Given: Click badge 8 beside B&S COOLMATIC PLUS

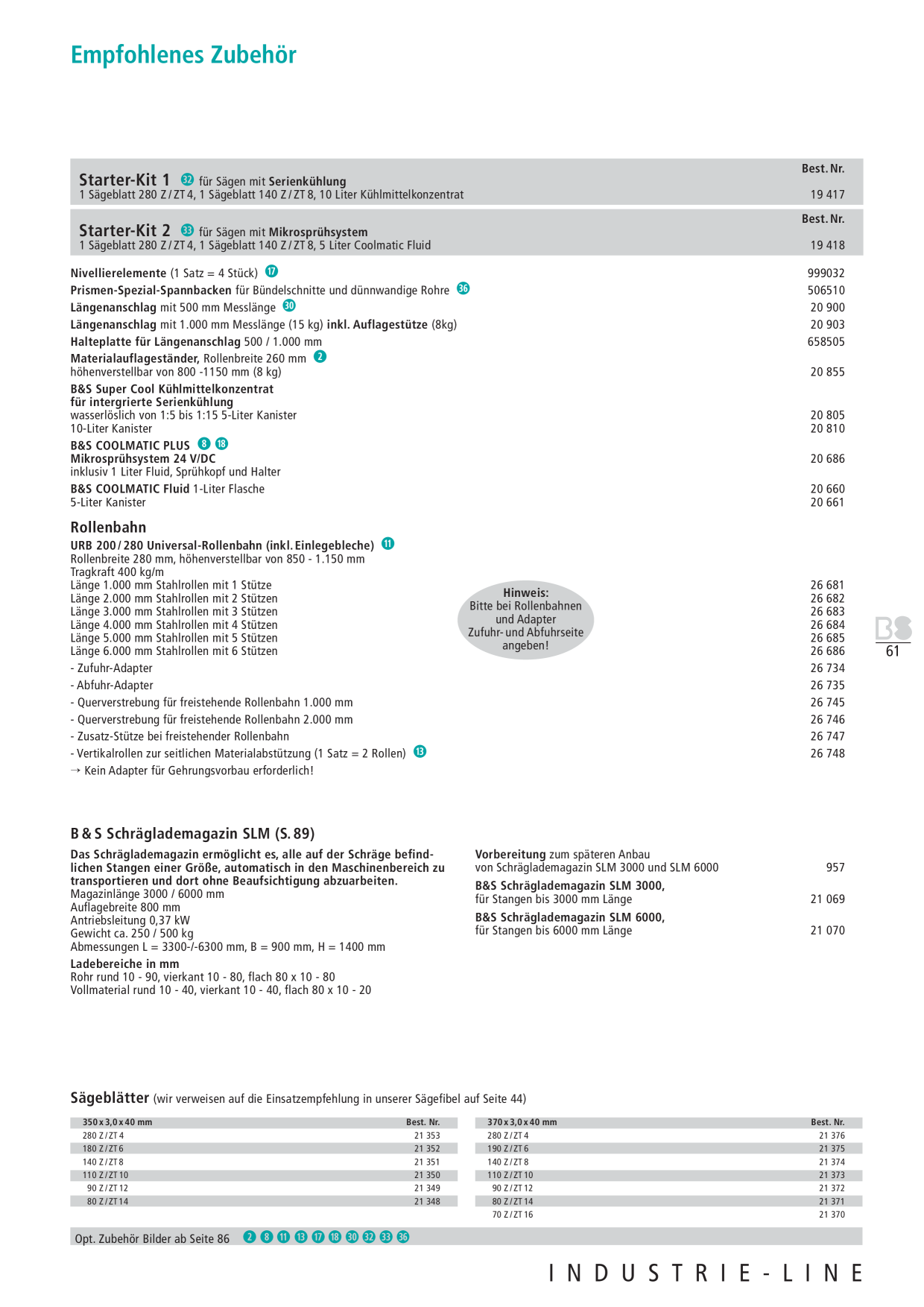Looking at the screenshot, I should click(204, 444).
